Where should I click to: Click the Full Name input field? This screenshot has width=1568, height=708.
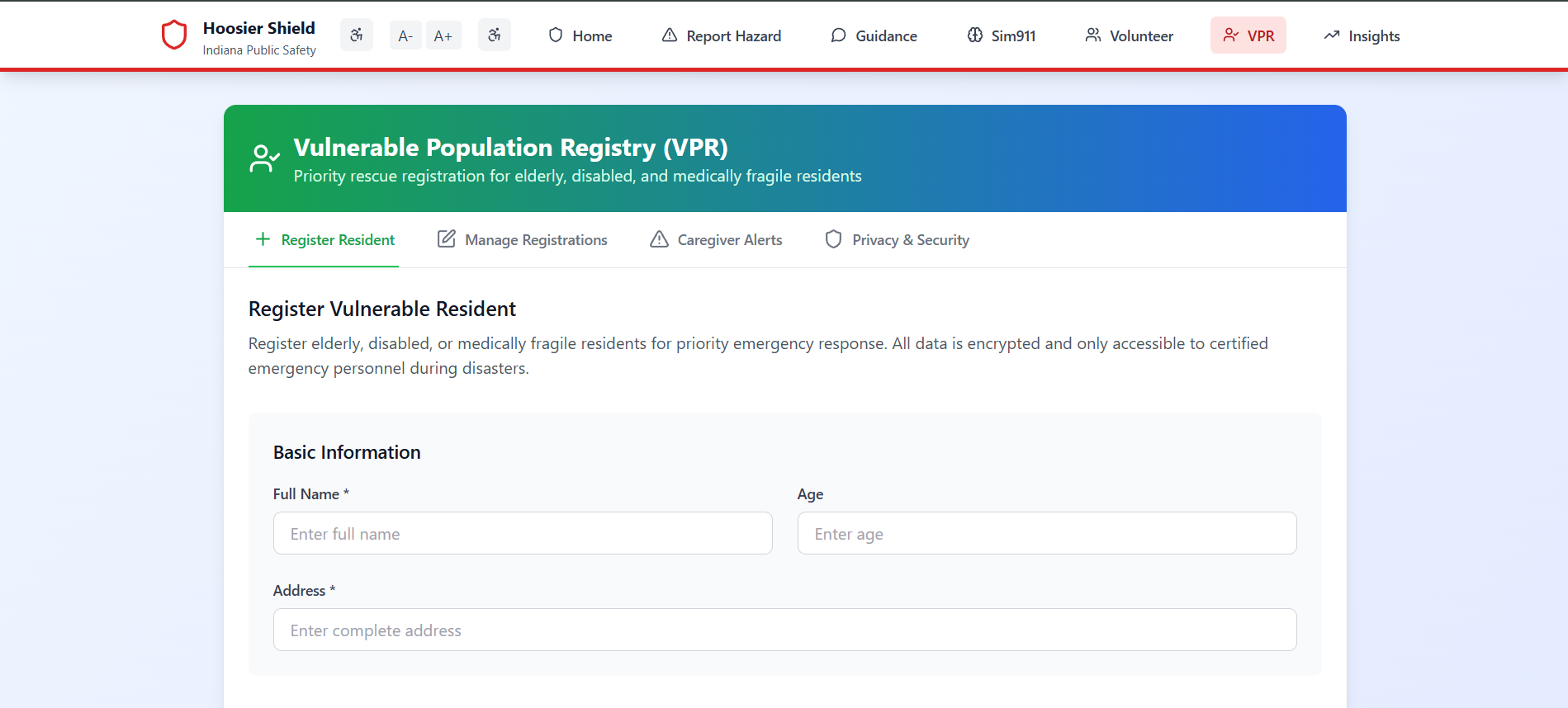(523, 533)
